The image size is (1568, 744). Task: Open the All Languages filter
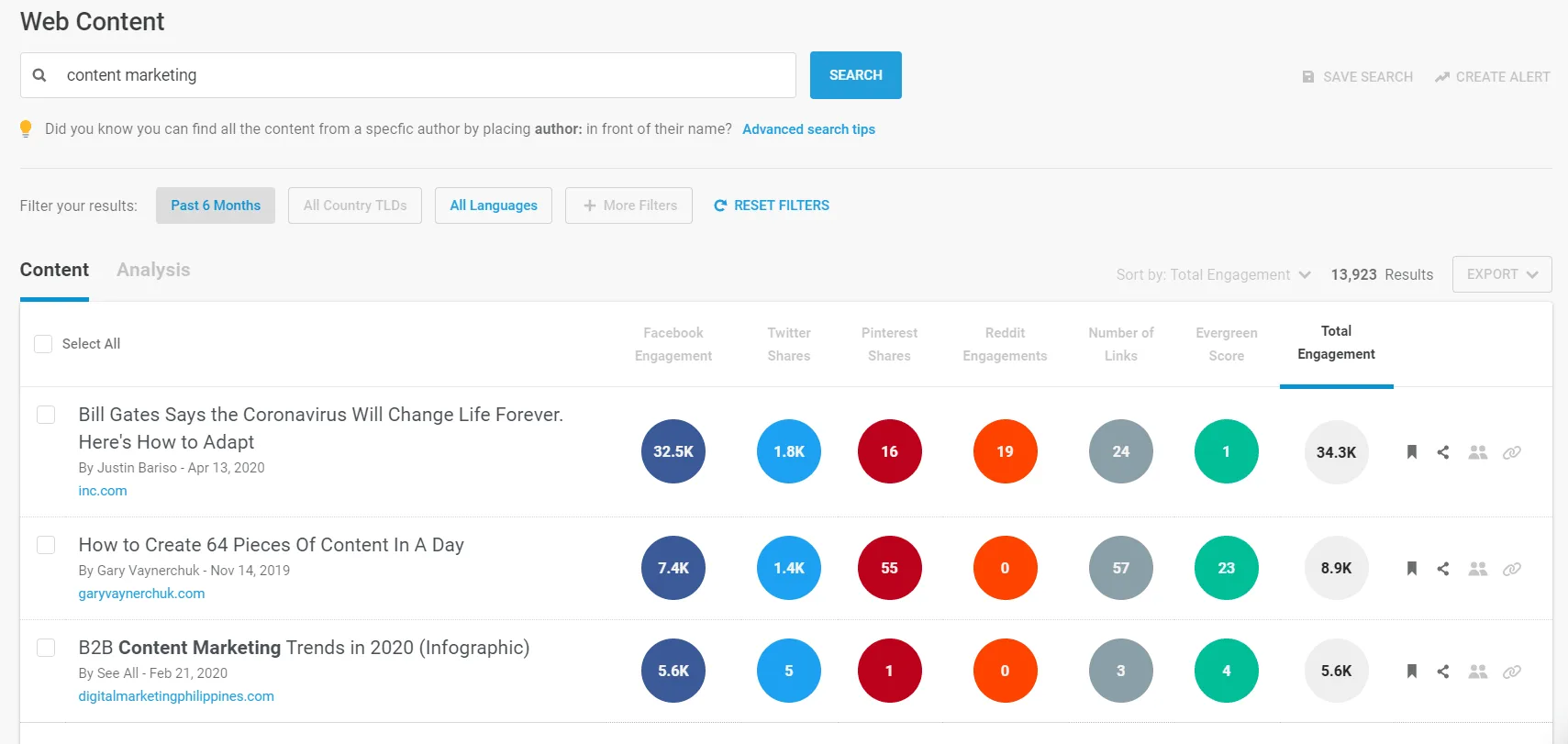[x=494, y=205]
